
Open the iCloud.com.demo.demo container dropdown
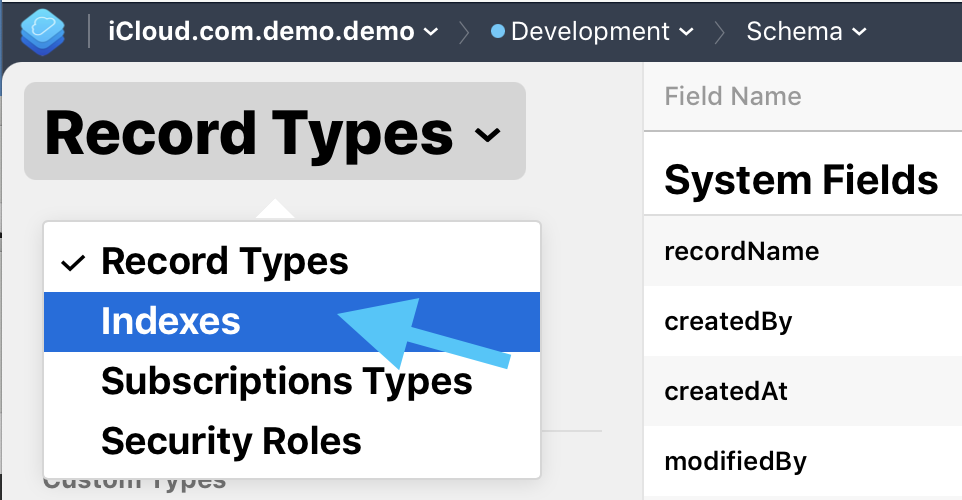[273, 31]
